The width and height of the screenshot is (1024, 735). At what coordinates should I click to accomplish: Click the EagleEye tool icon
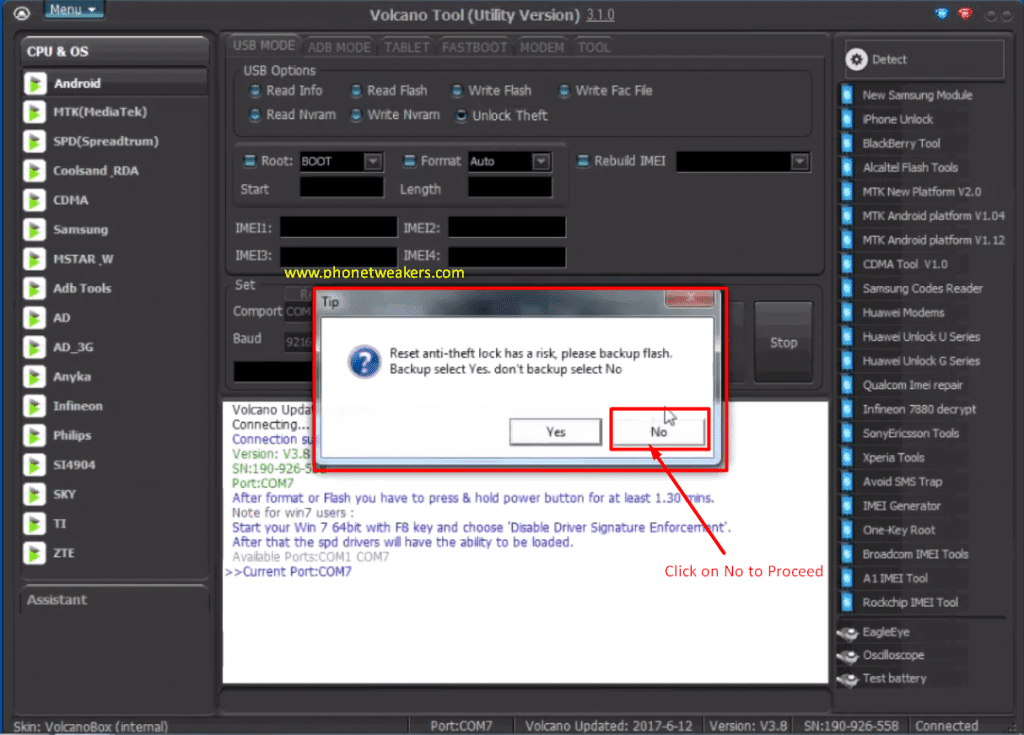(x=848, y=632)
